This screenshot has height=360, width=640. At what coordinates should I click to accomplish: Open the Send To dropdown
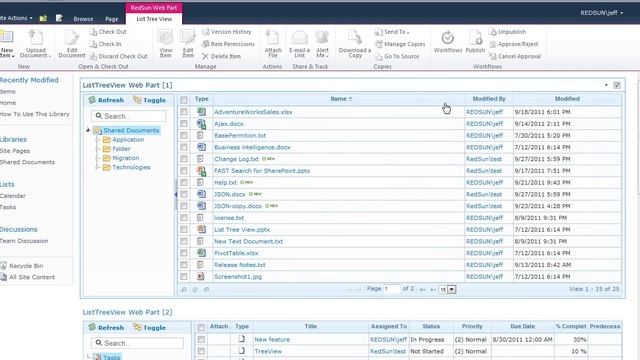pyautogui.click(x=392, y=32)
